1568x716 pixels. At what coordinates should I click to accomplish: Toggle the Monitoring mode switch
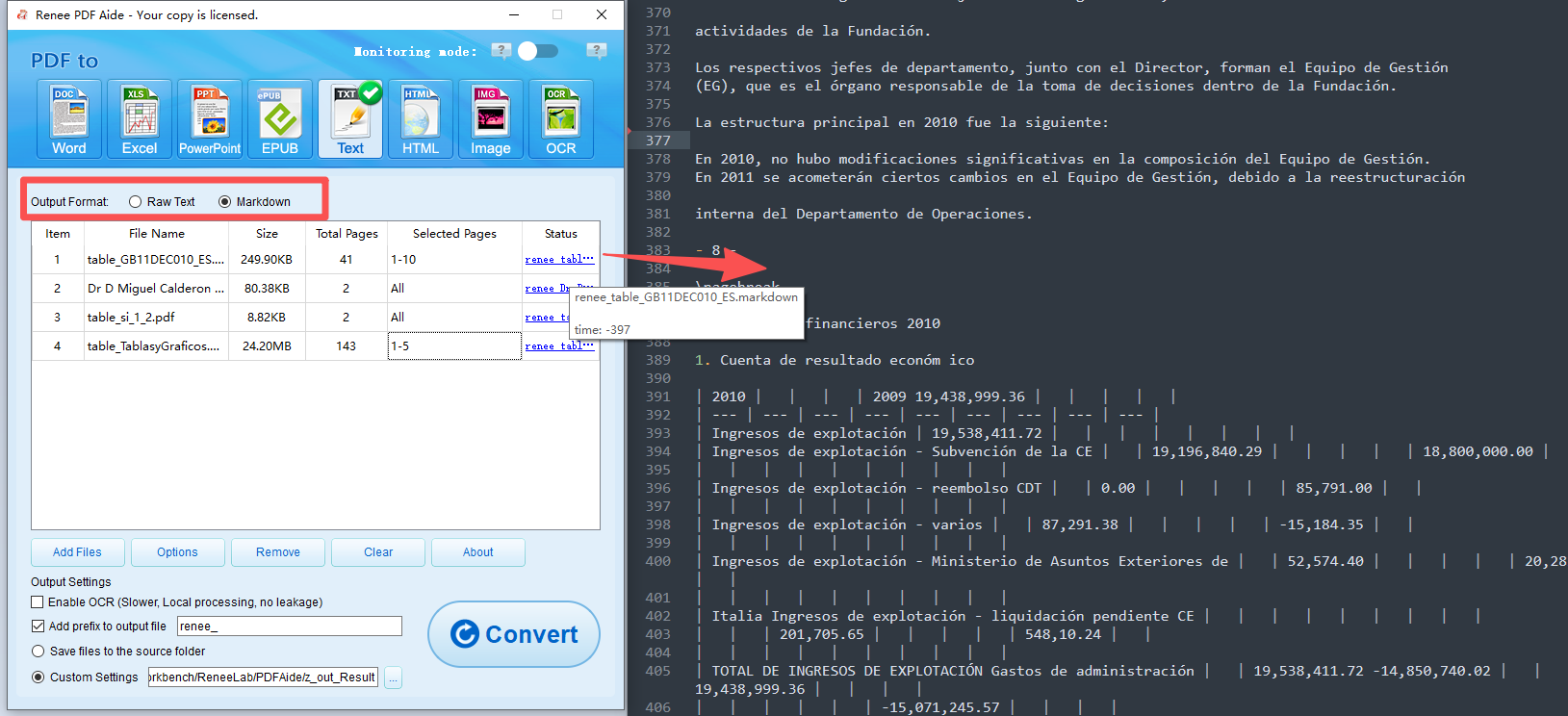click(537, 51)
